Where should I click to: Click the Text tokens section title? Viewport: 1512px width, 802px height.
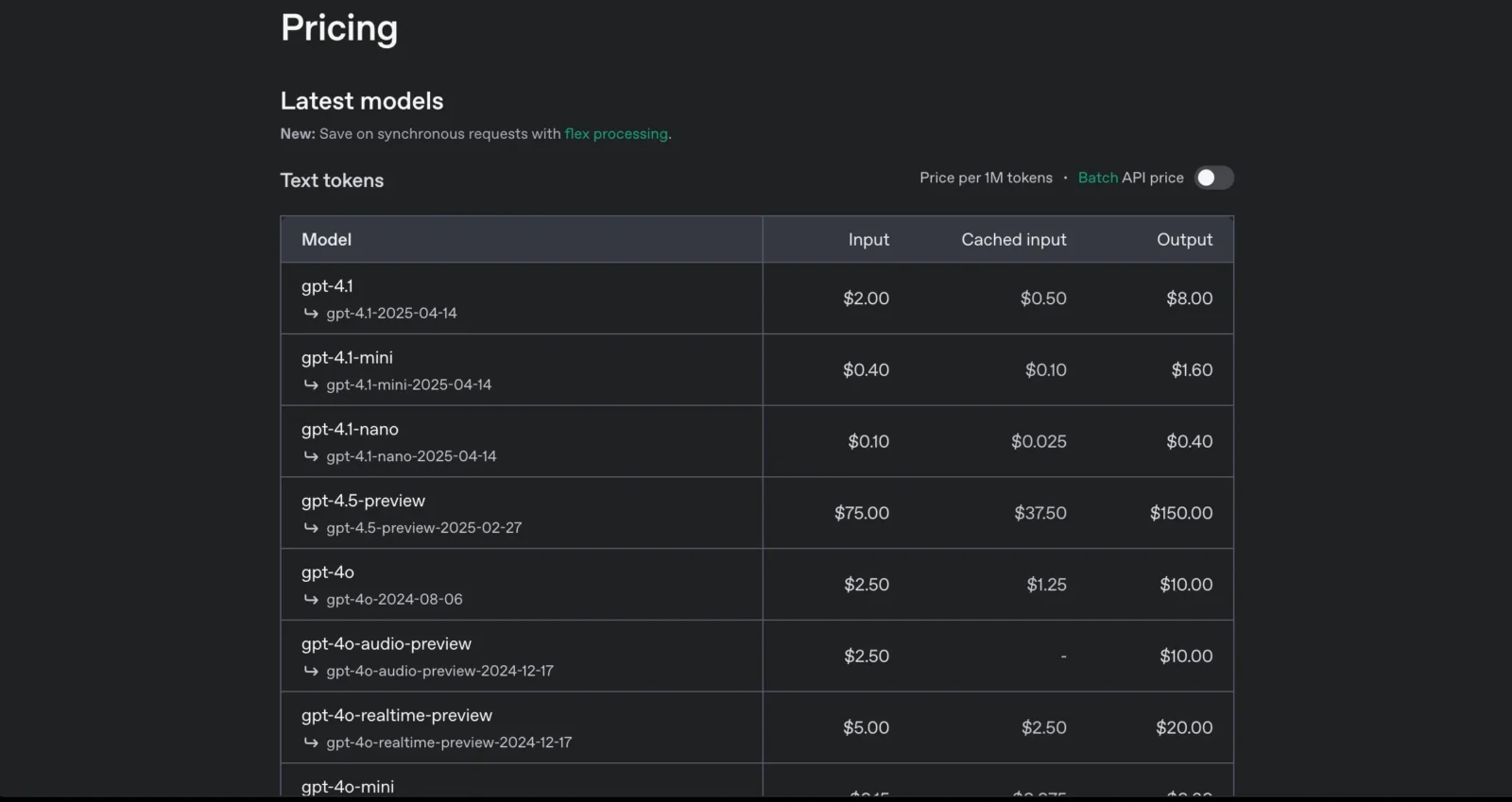click(332, 180)
